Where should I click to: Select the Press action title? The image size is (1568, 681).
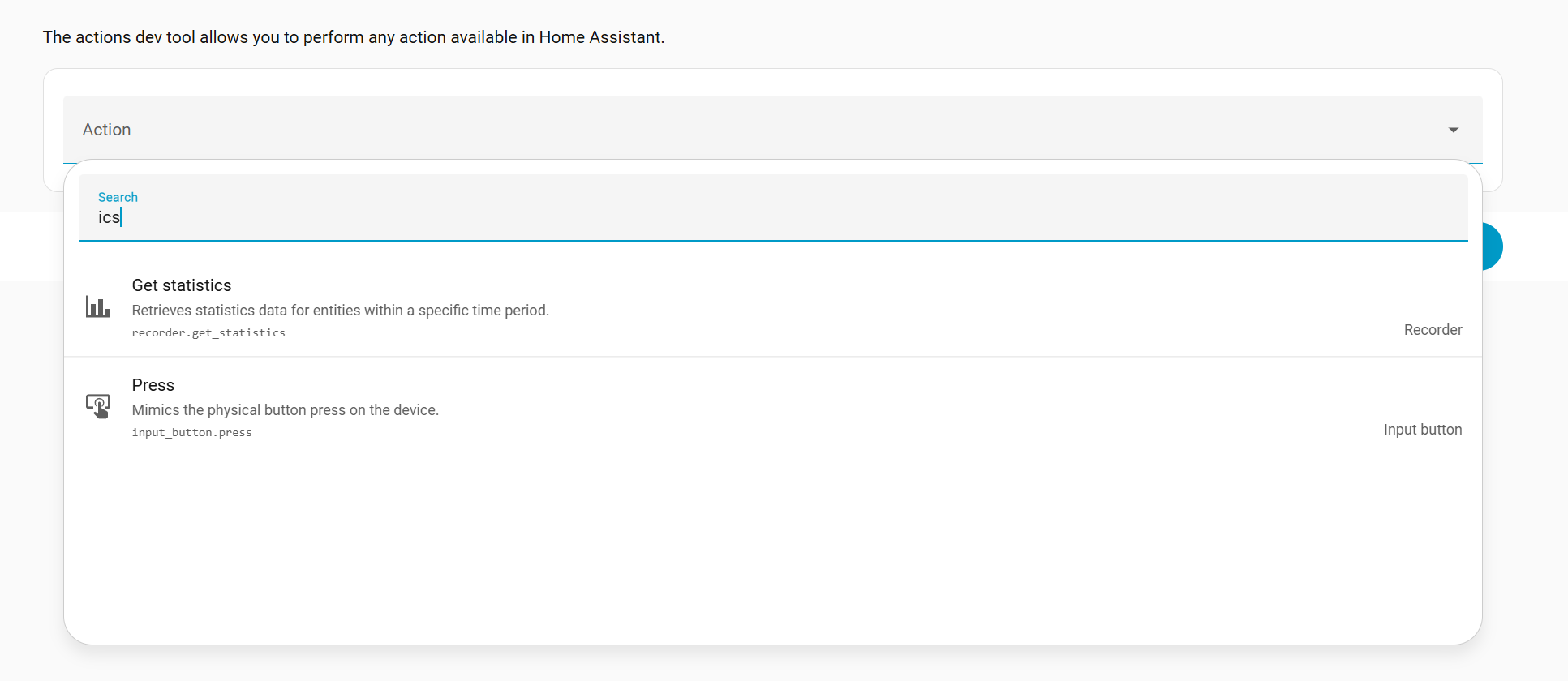tap(153, 385)
